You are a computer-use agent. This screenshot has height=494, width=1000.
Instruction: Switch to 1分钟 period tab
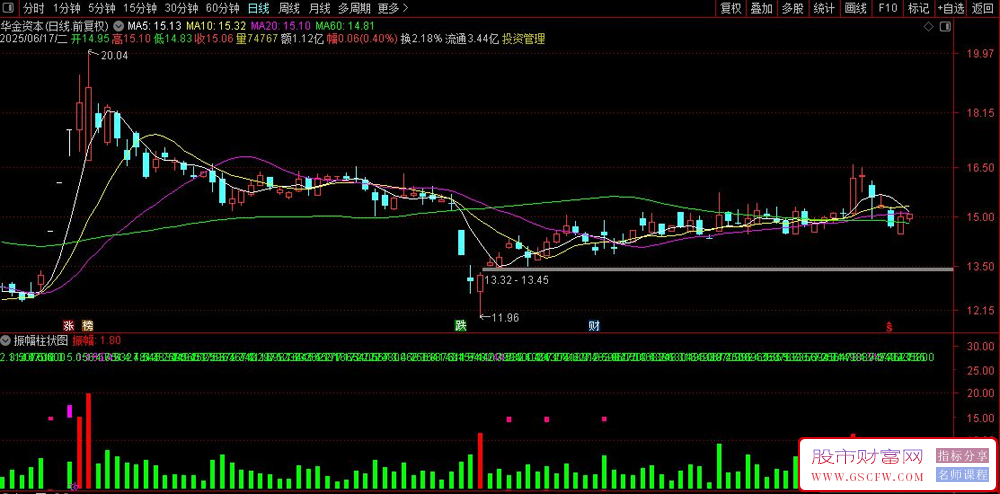66,8
